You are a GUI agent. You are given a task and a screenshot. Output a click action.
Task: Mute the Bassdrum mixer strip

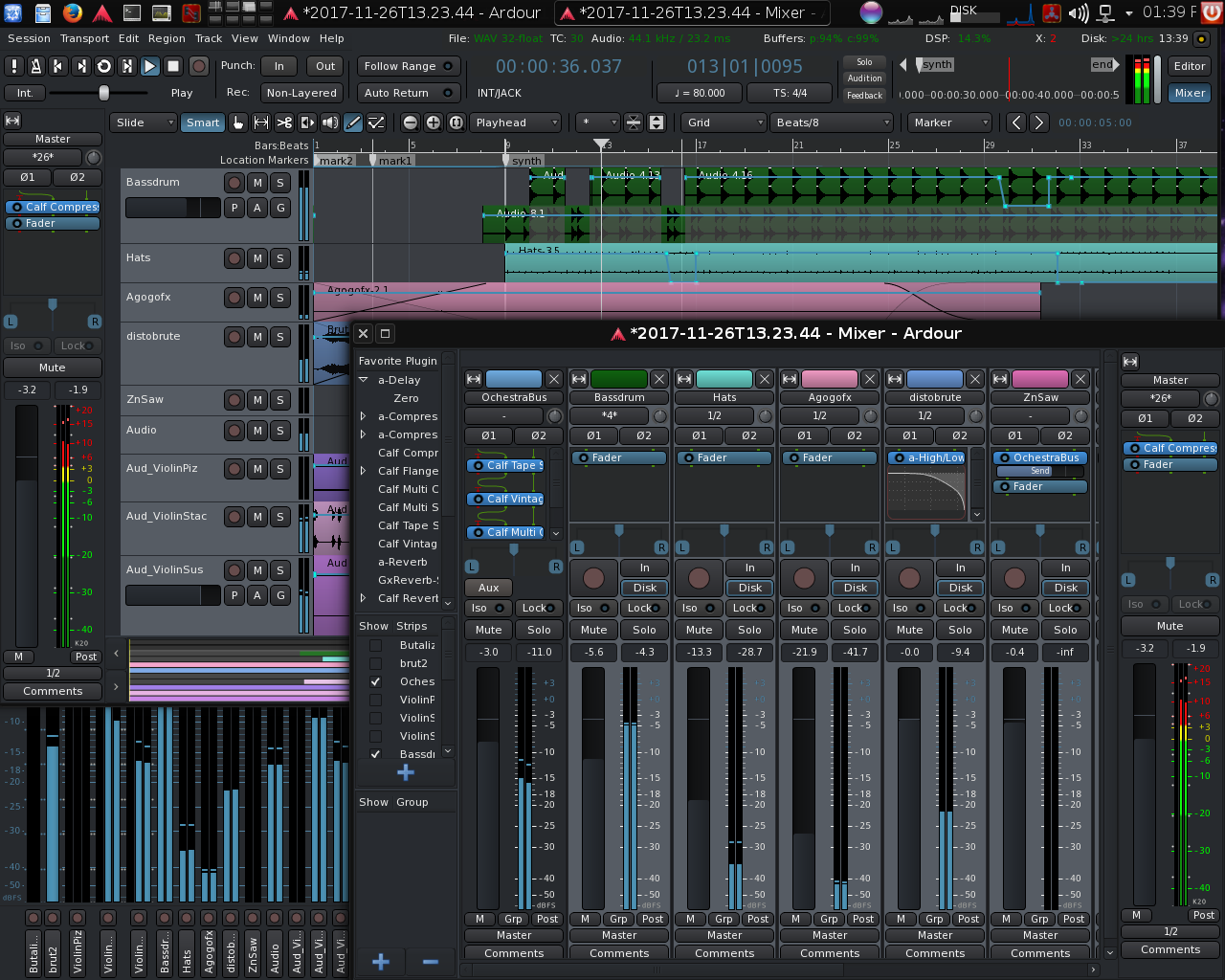pos(593,630)
